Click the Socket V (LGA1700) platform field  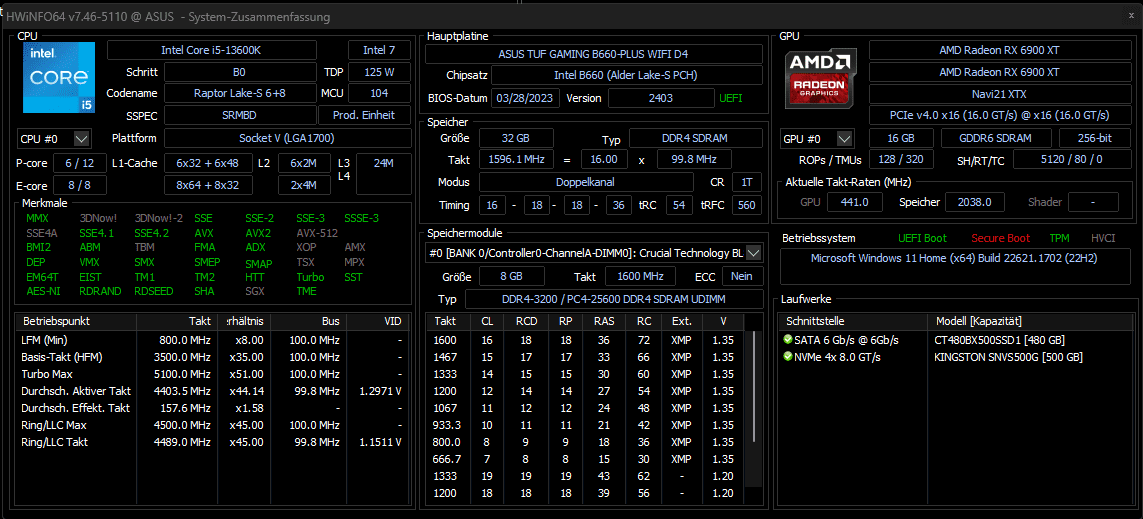click(x=288, y=138)
